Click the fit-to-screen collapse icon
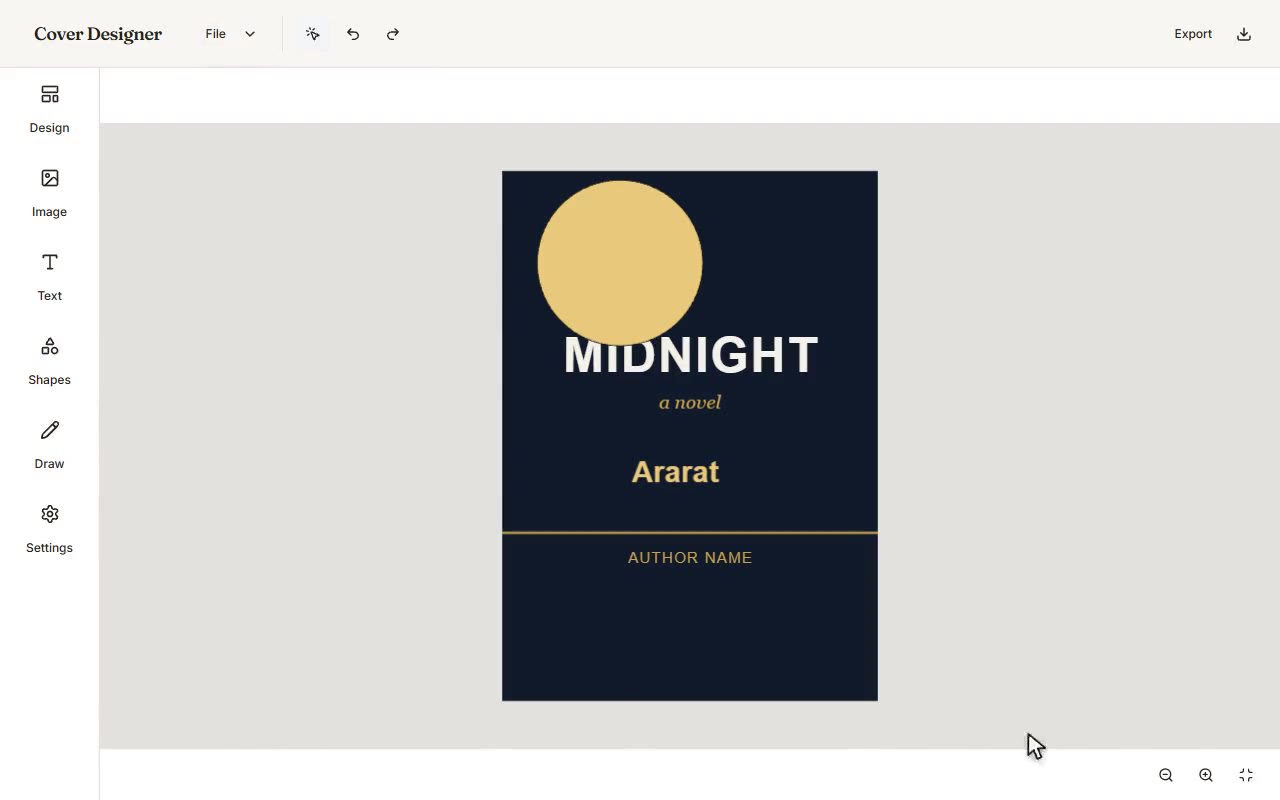This screenshot has height=800, width=1280. click(x=1246, y=775)
